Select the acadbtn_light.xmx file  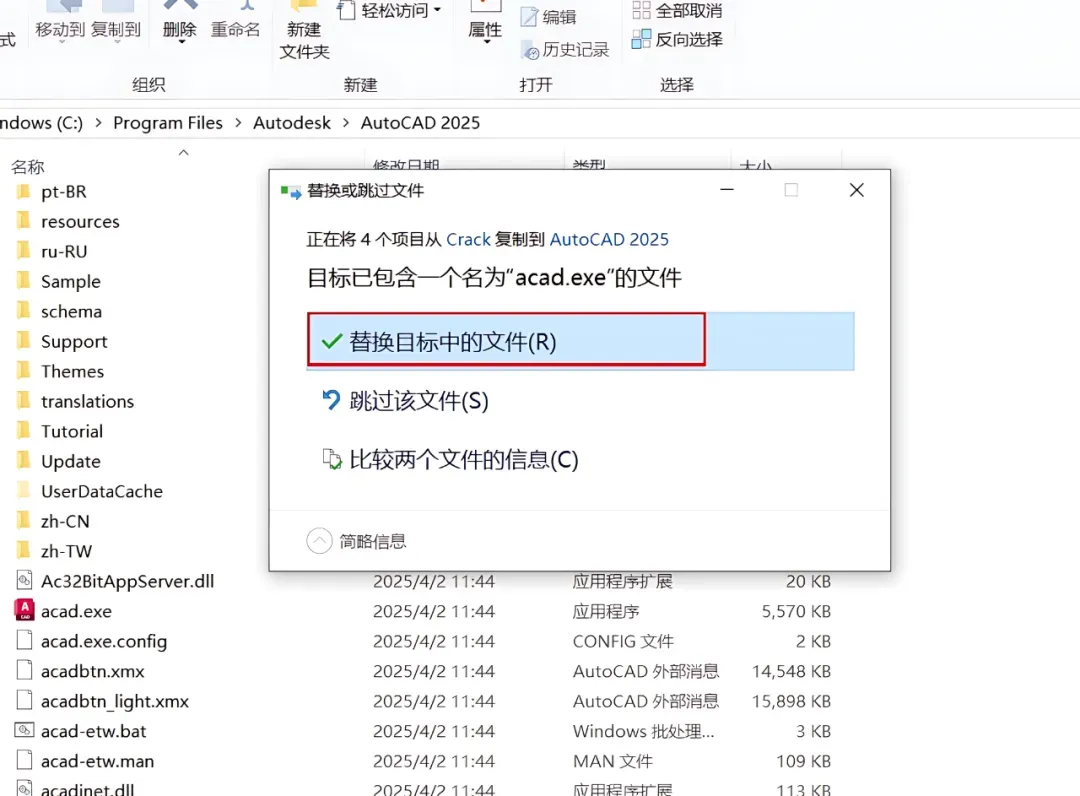114,701
